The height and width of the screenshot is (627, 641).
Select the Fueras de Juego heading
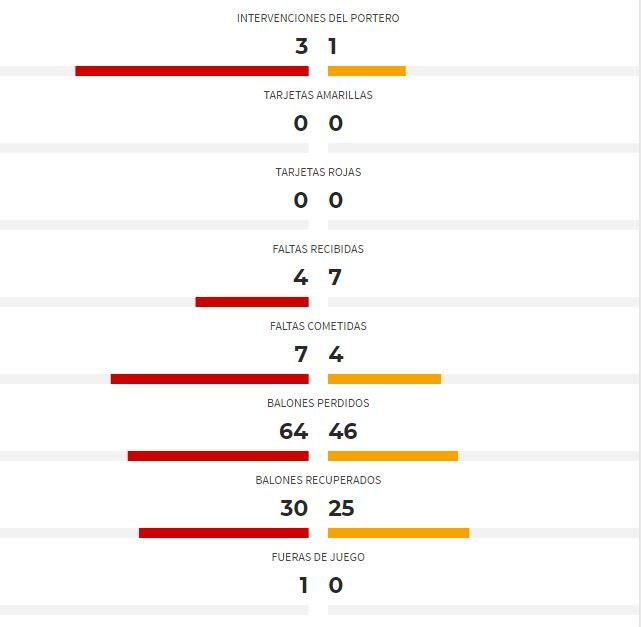(x=318, y=557)
